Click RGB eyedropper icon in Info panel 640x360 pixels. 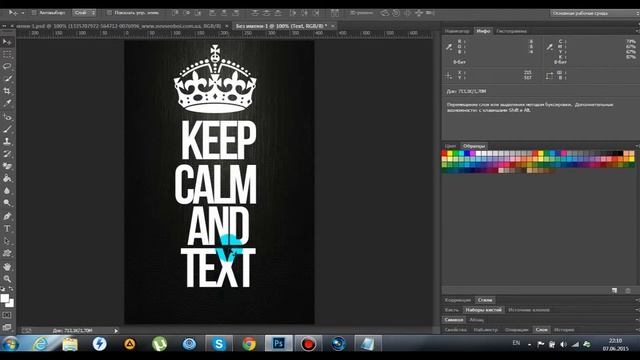[x=449, y=47]
